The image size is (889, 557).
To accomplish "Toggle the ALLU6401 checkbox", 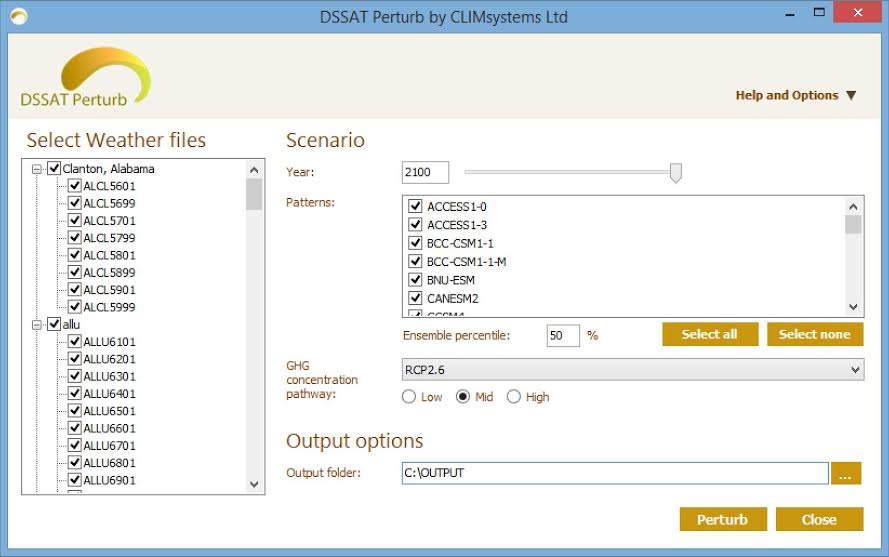I will point(74,393).
